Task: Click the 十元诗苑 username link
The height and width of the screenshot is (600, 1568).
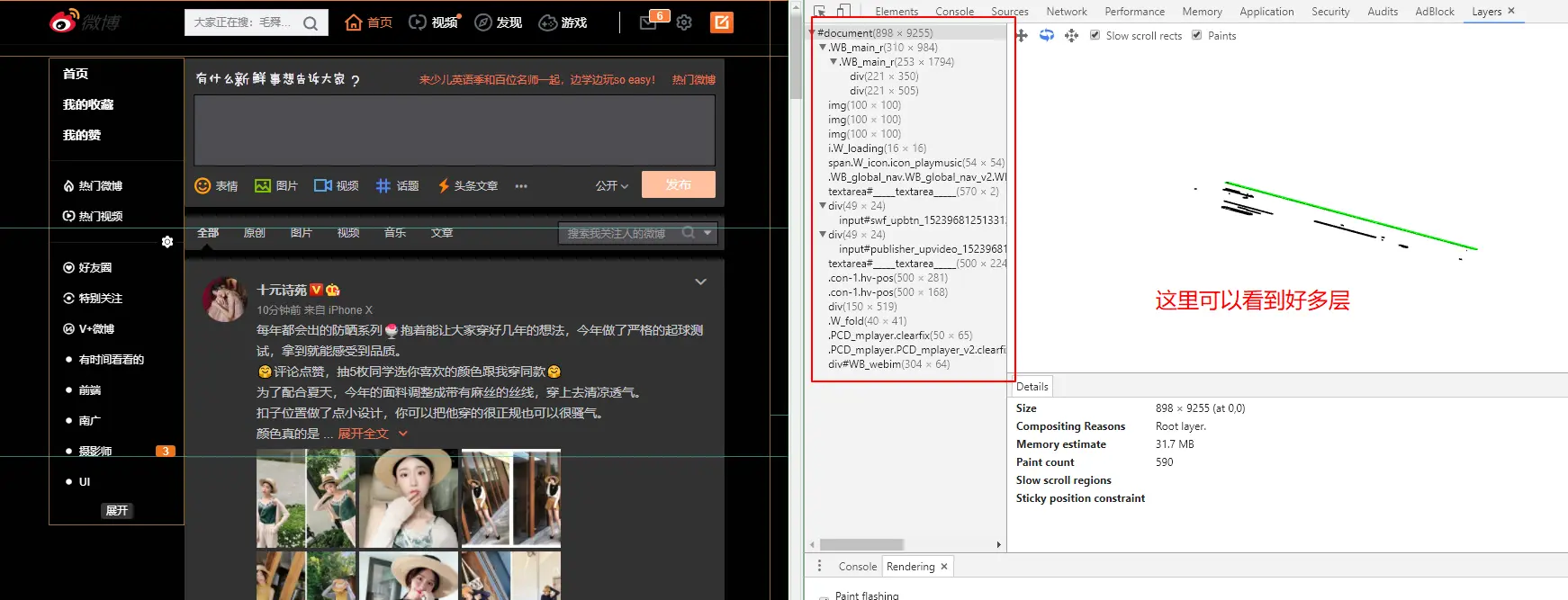Action: 282,290
